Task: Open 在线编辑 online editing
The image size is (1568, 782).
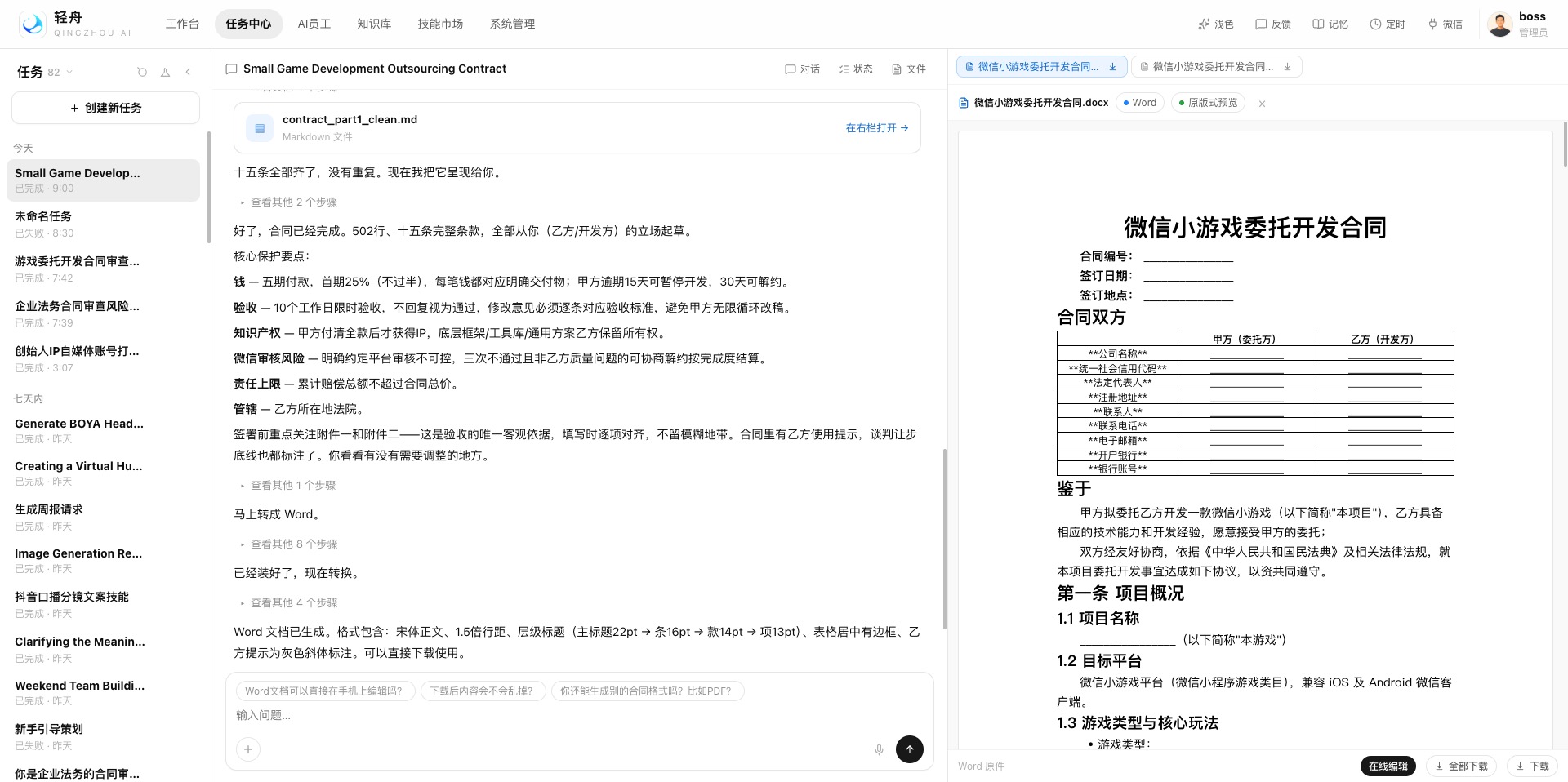Action: pyautogui.click(x=1388, y=766)
